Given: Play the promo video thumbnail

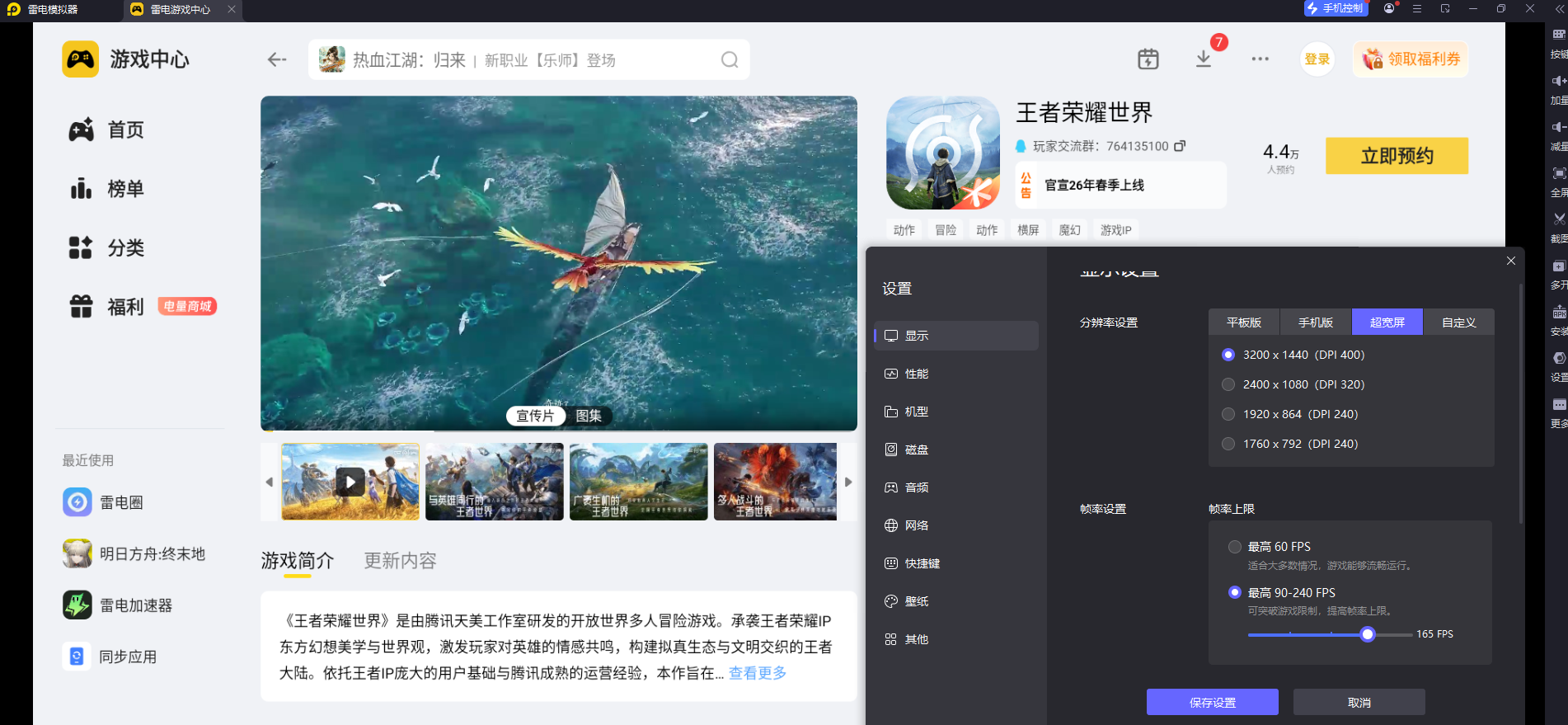Looking at the screenshot, I should click(x=350, y=482).
